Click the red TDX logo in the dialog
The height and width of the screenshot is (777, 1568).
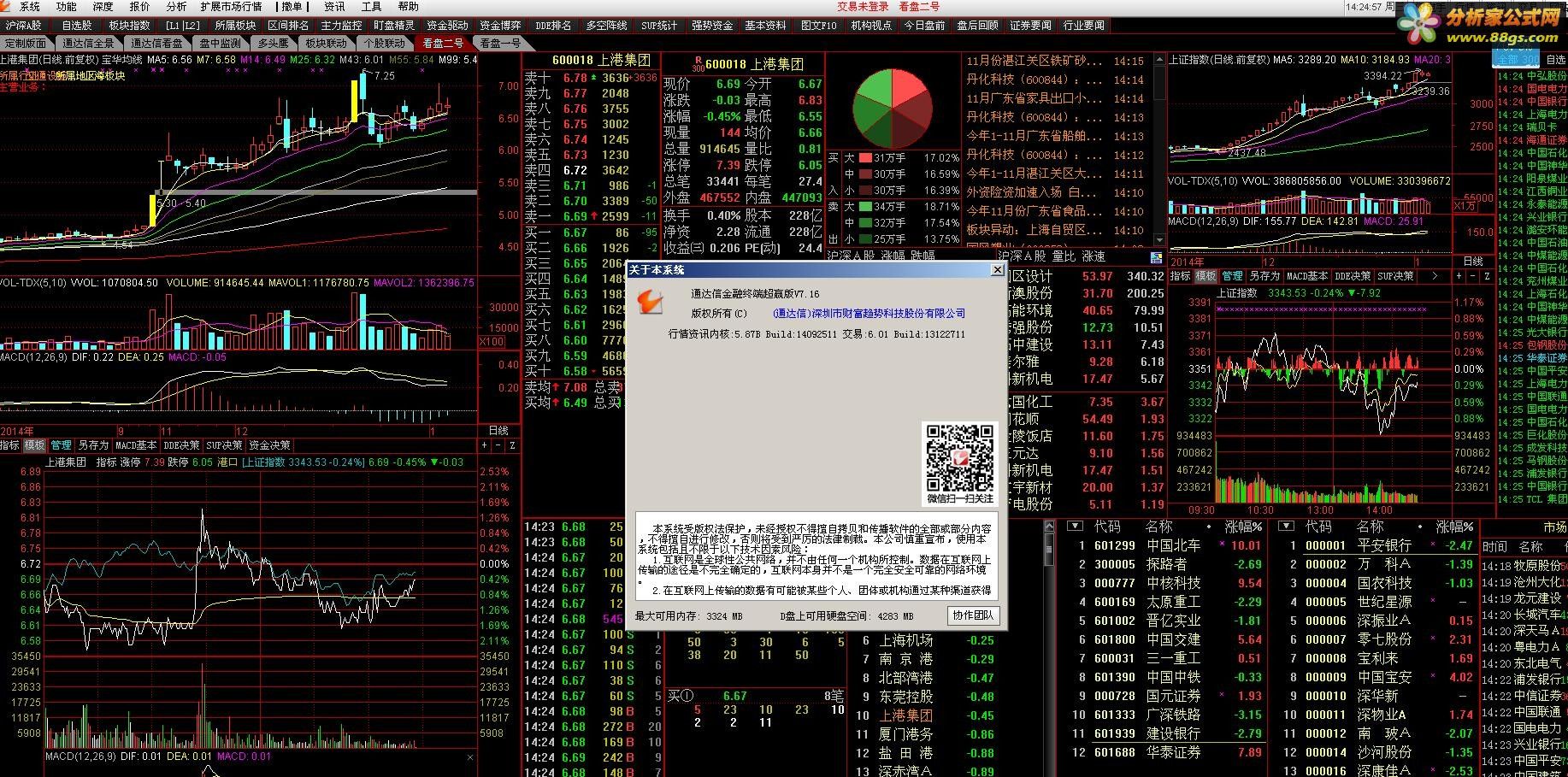click(651, 302)
